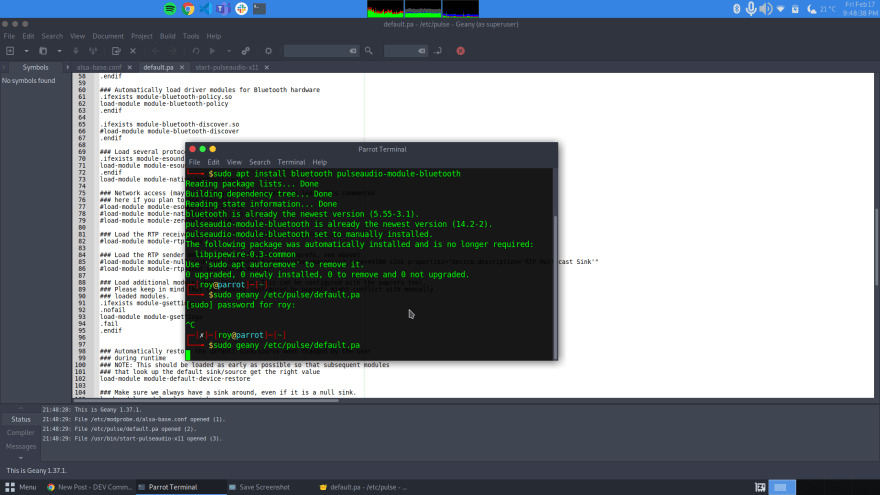The height and width of the screenshot is (495, 880).
Task: Switch to New Post - DEV Community taskbar item
Action: coord(89,487)
